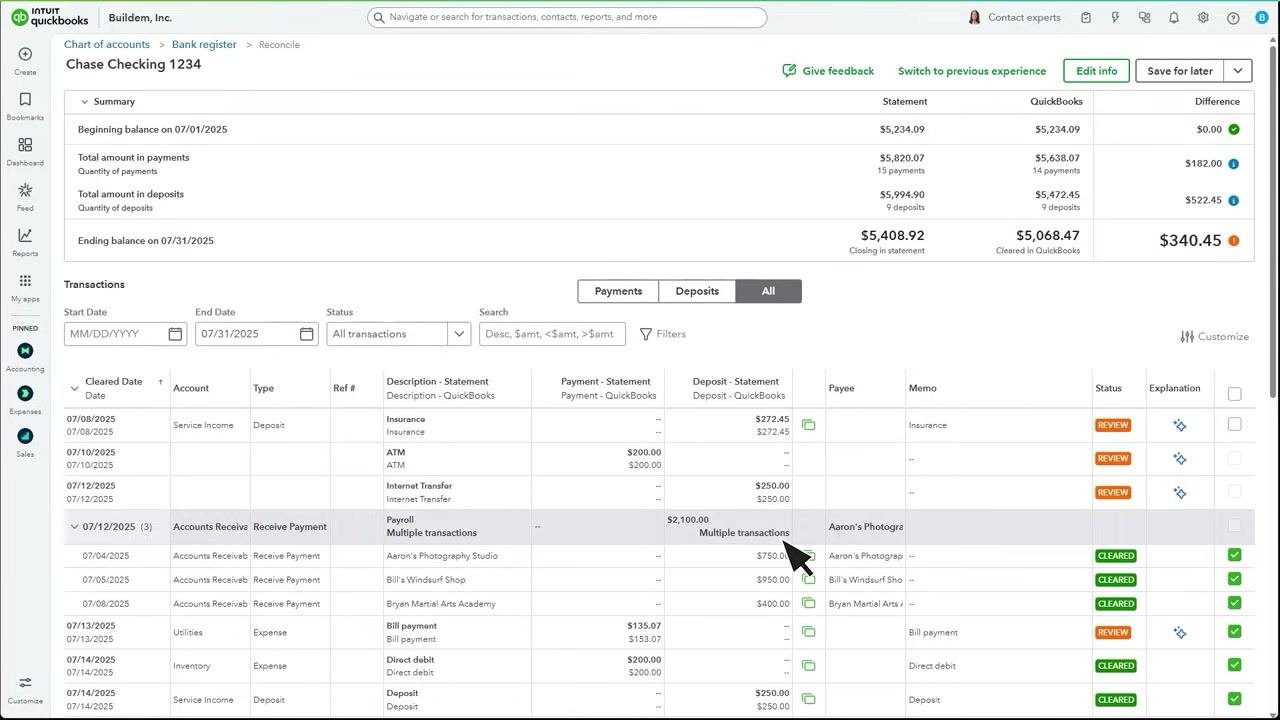Open the Create menu in the sidebar

(25, 60)
